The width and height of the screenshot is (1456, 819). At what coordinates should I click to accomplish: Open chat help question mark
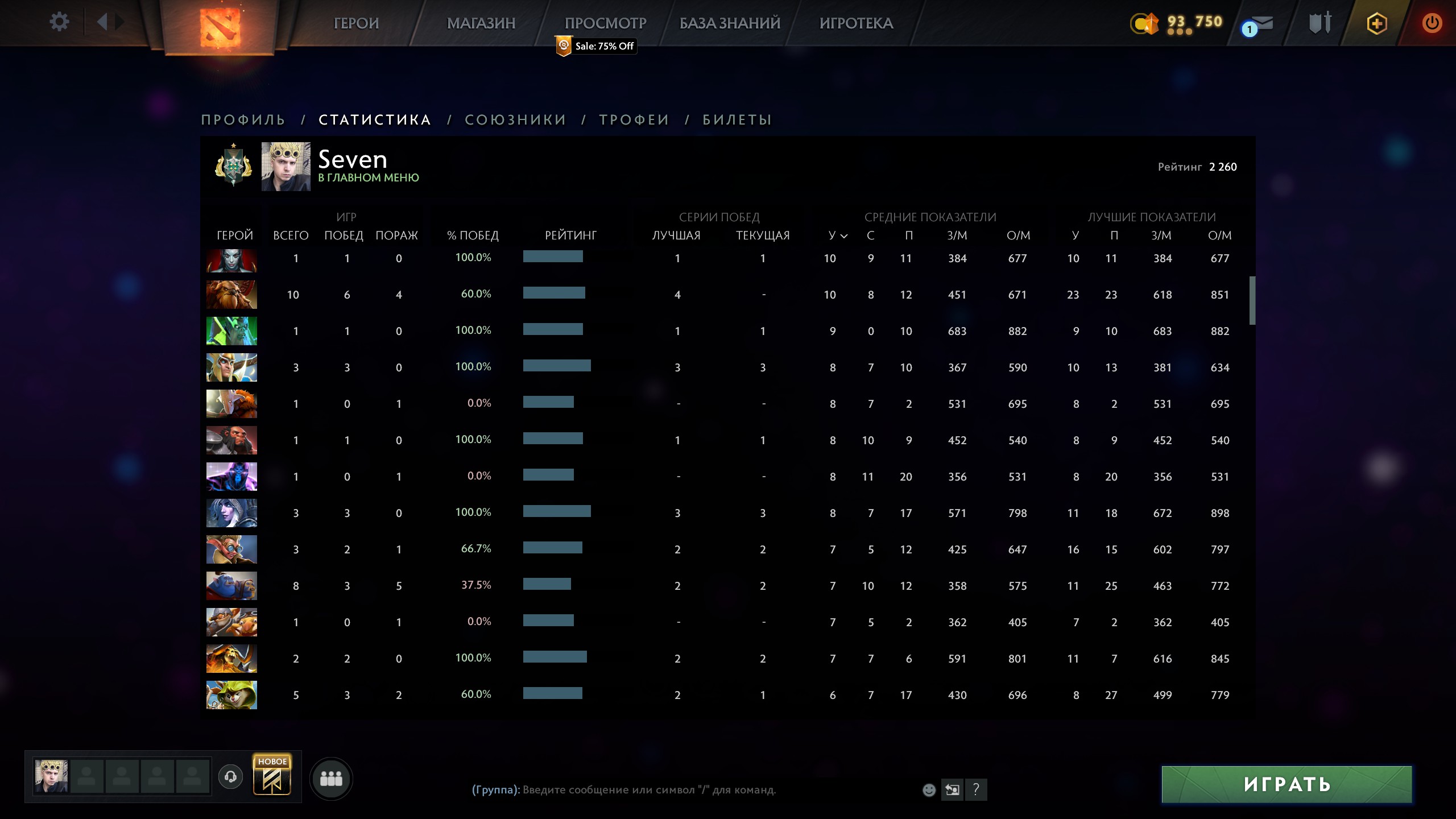976,790
